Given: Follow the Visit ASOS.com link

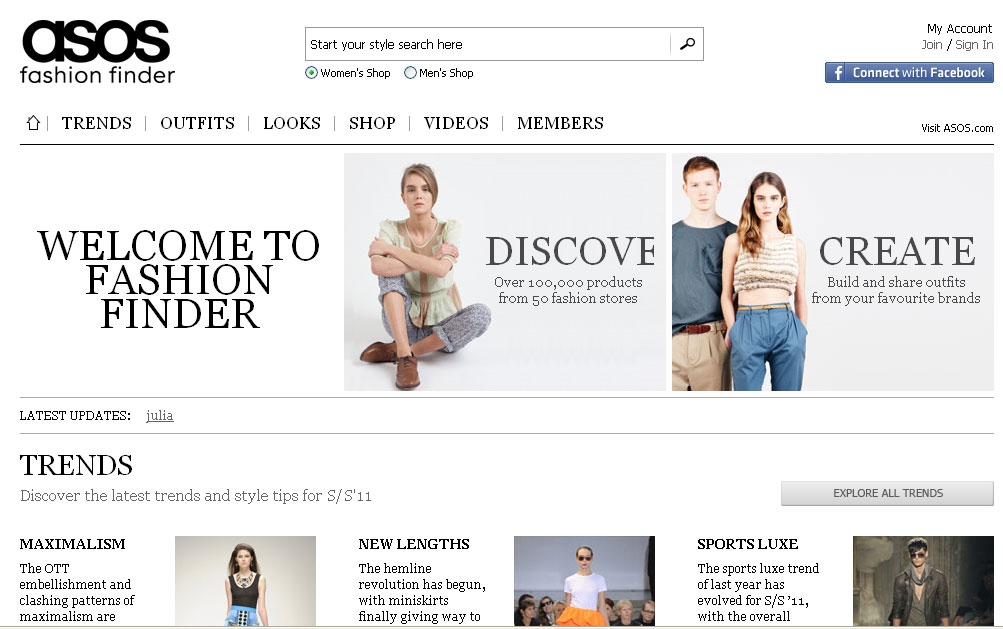Looking at the screenshot, I should tap(957, 128).
